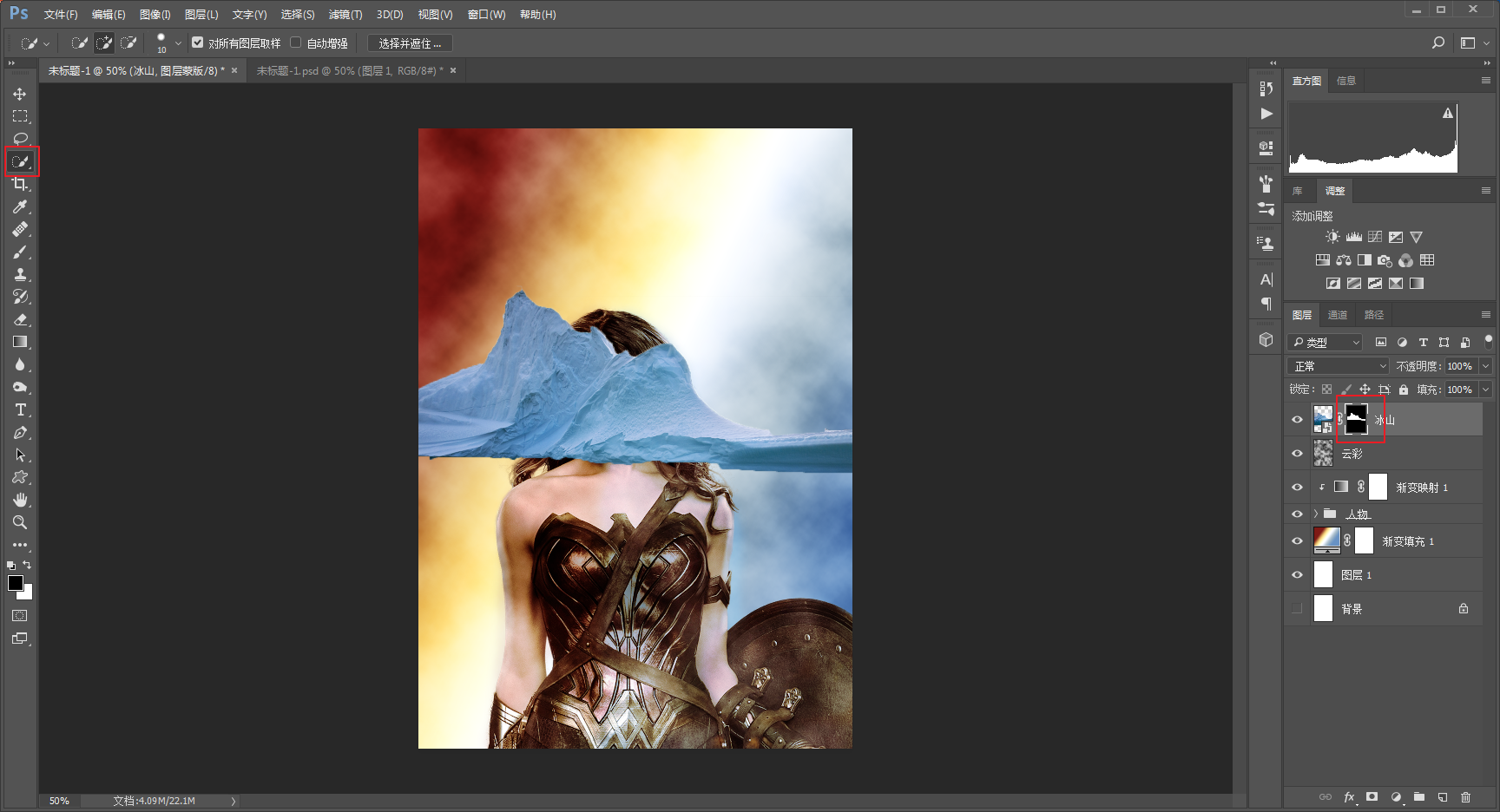Select the Eyedropper tool
This screenshot has height=812, width=1500.
(x=20, y=206)
